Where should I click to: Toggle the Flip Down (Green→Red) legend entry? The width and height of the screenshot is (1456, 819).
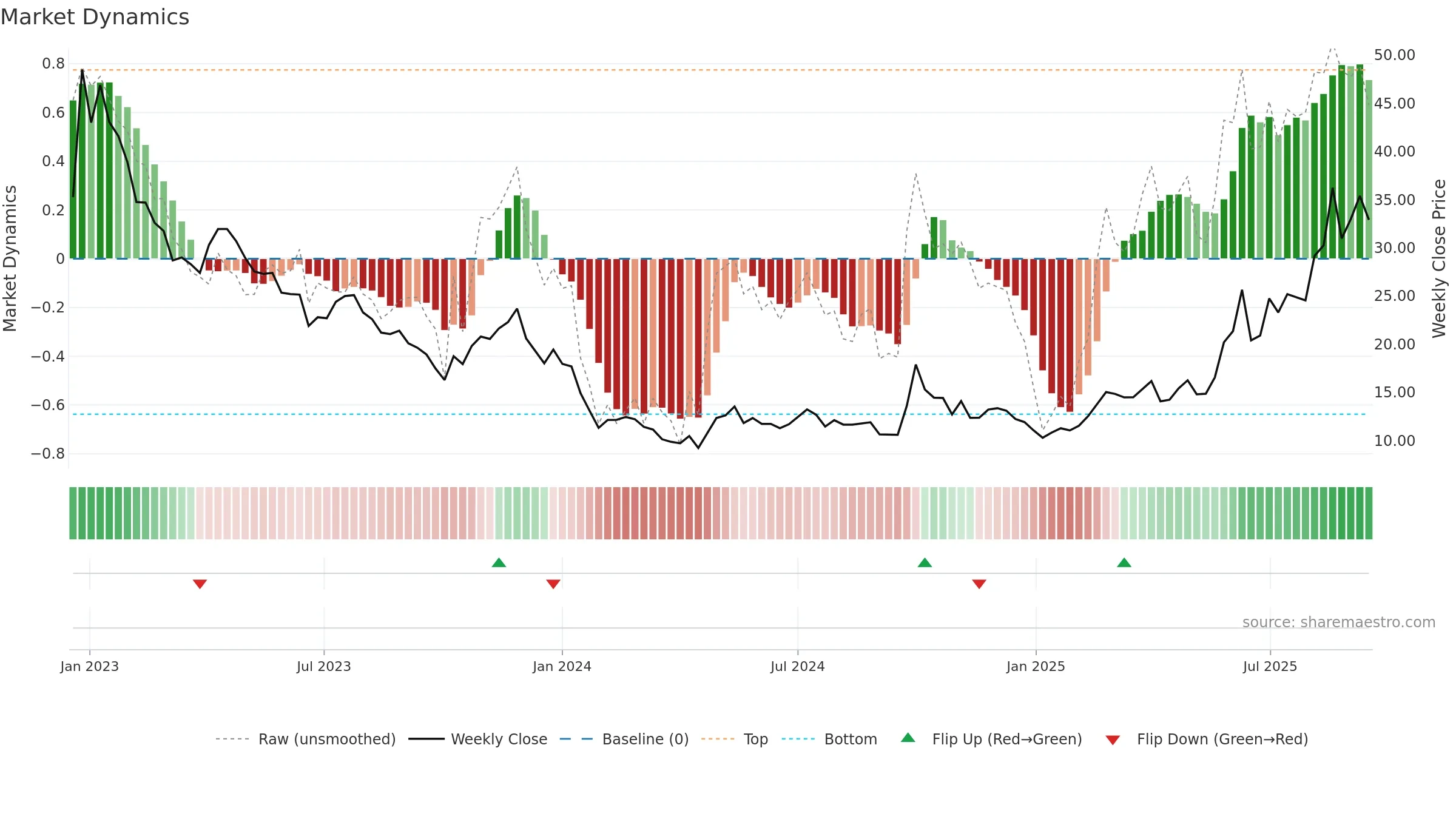[x=1207, y=739]
